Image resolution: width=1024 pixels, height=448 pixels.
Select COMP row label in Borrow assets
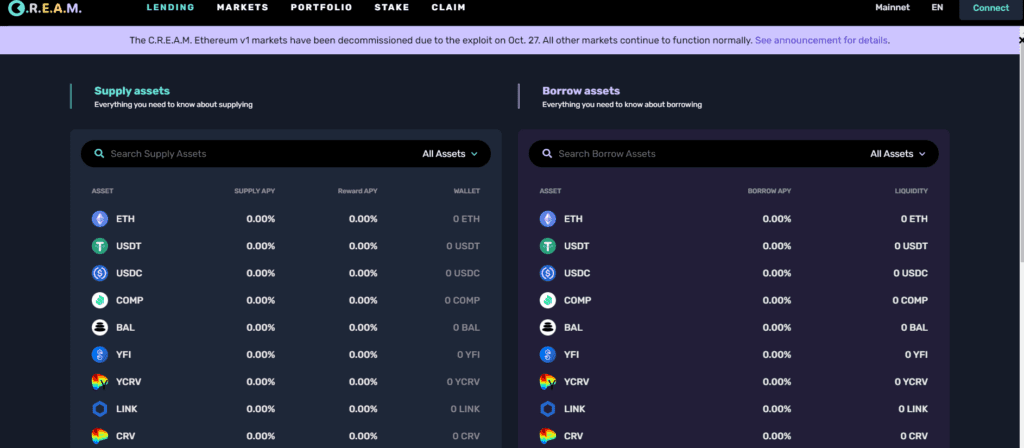(x=577, y=300)
